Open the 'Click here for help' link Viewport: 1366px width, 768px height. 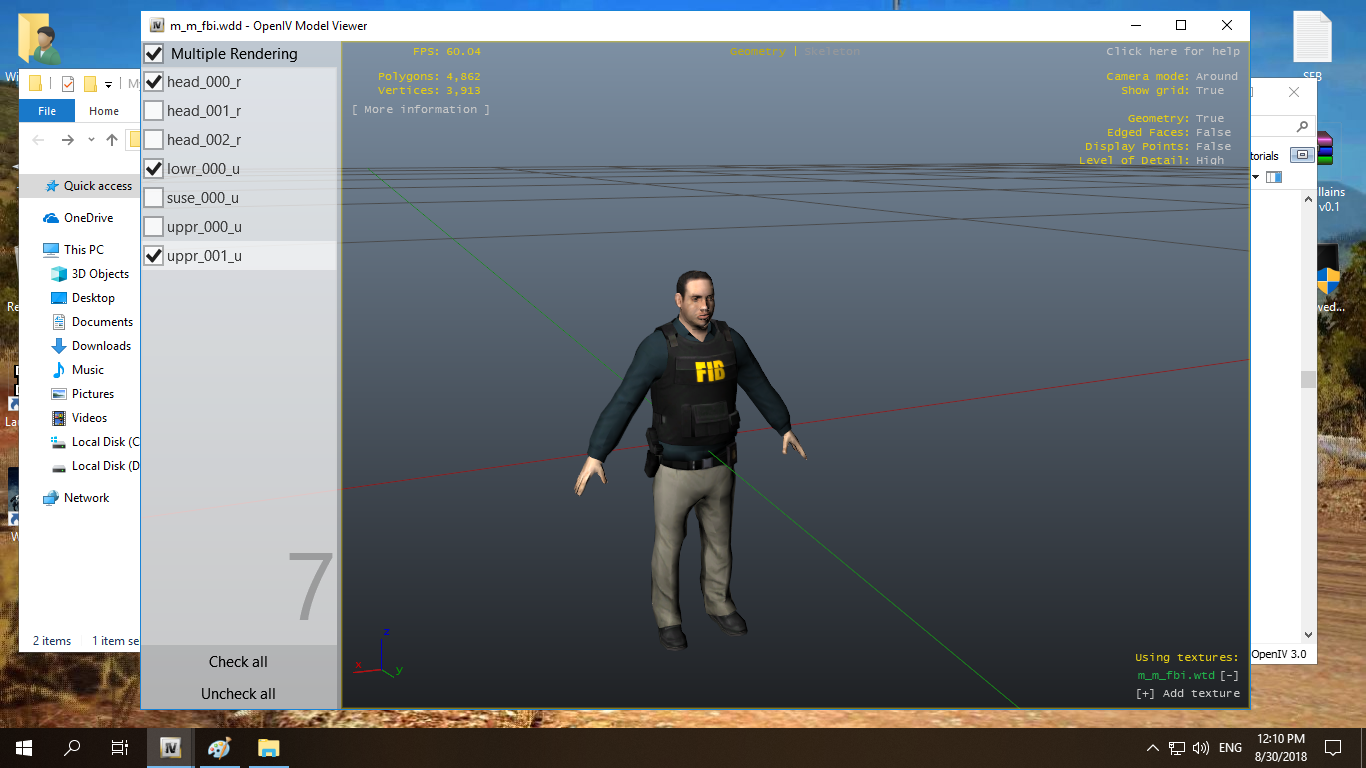pyautogui.click(x=1173, y=52)
